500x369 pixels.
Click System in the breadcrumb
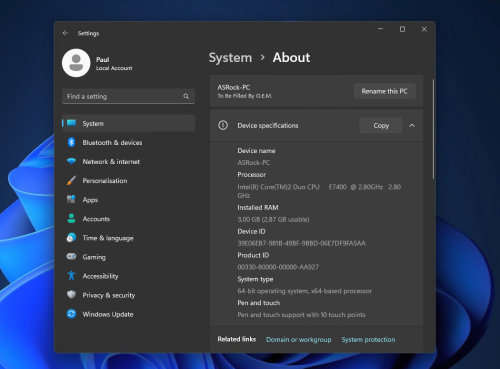coord(230,58)
